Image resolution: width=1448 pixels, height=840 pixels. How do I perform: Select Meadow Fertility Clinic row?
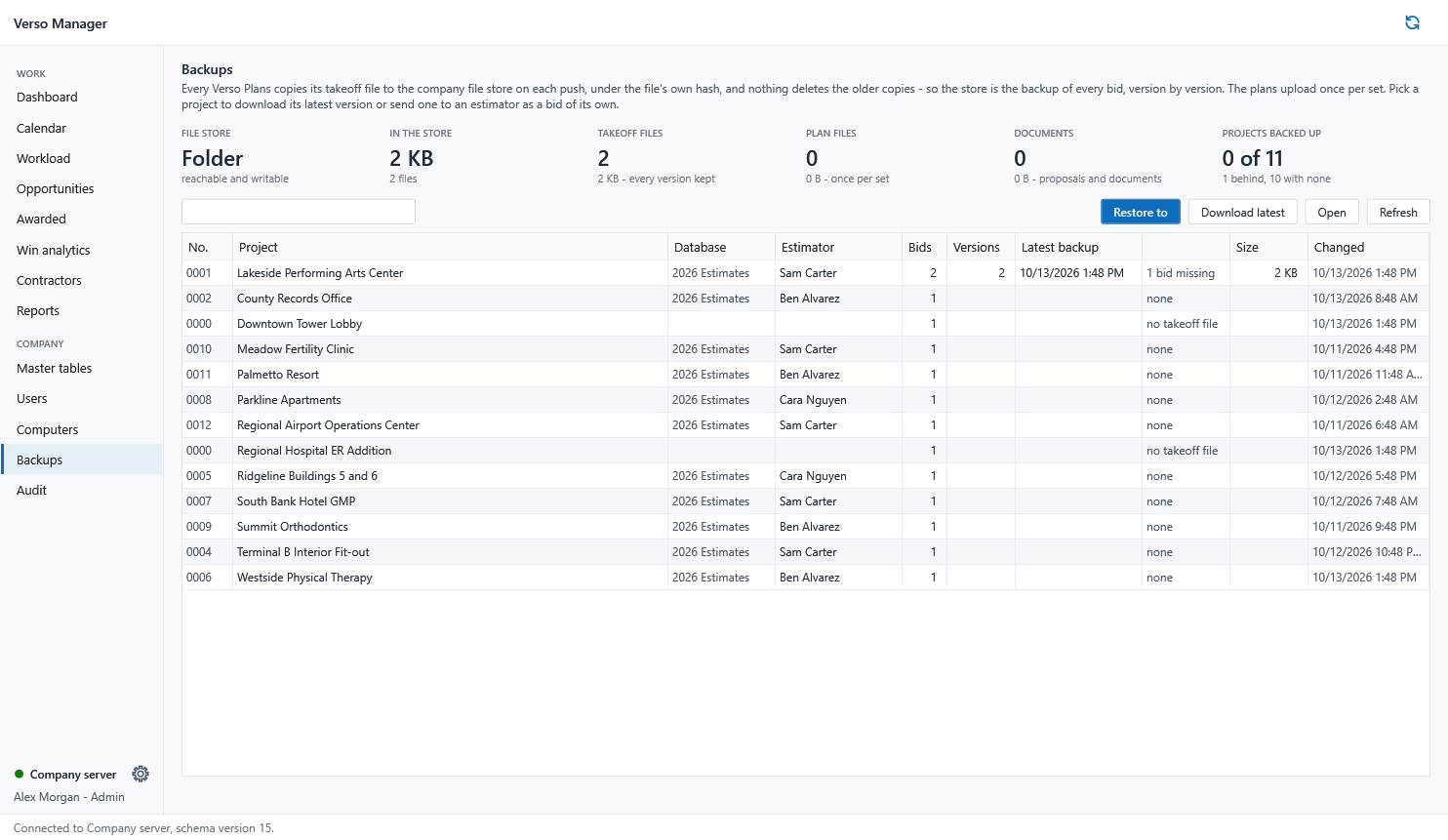coord(805,349)
